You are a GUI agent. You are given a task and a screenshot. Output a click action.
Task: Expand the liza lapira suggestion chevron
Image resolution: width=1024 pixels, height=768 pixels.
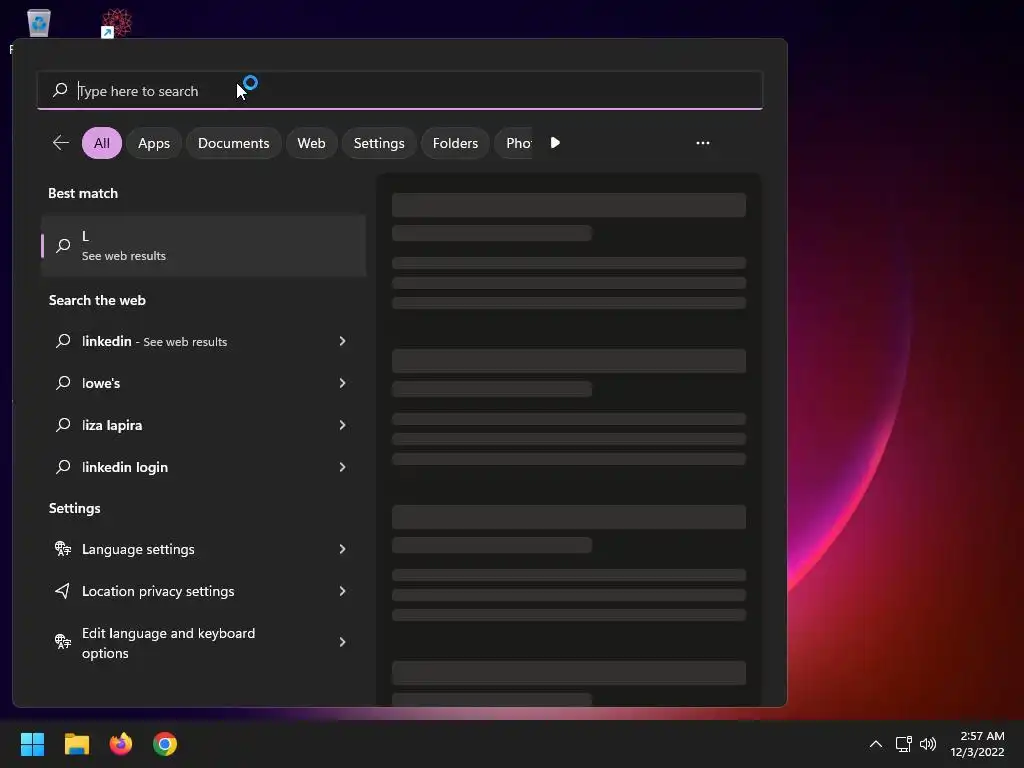[342, 424]
